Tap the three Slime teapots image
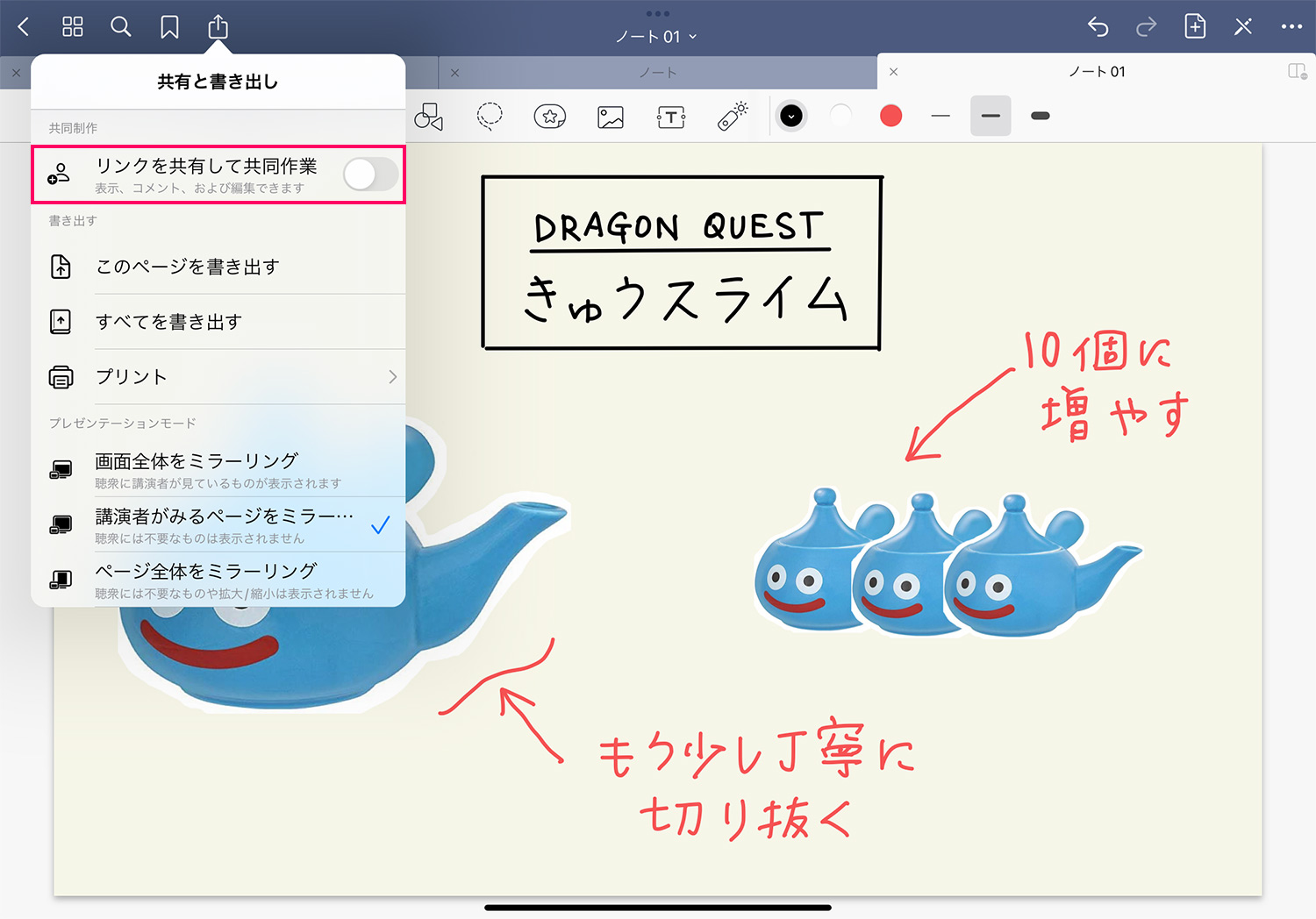Screen dimensions: 1316x919 (x=948, y=561)
